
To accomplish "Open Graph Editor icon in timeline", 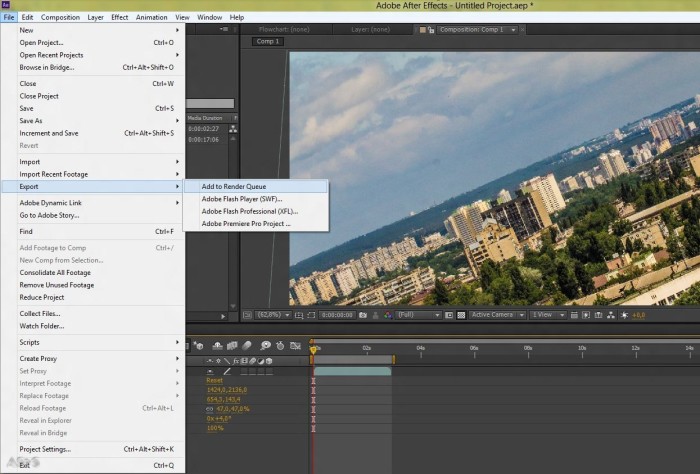I will (x=296, y=345).
